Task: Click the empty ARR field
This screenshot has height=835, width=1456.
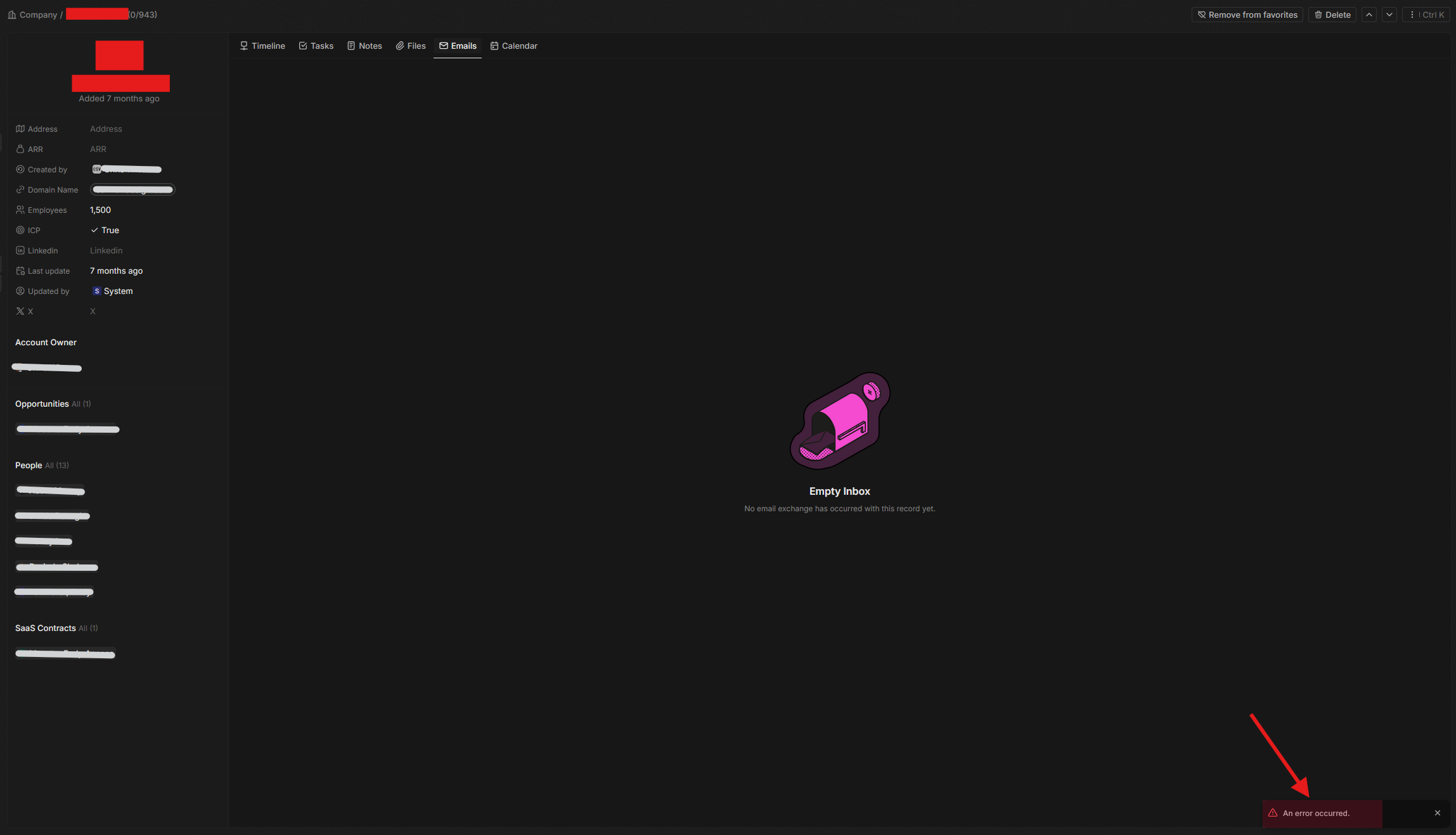Action: tap(98, 149)
